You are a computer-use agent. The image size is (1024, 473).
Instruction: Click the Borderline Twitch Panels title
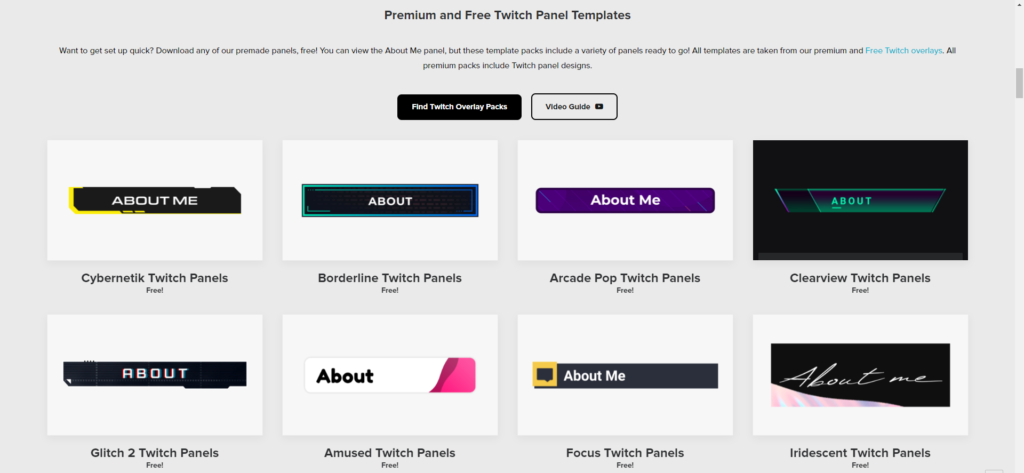(x=390, y=278)
